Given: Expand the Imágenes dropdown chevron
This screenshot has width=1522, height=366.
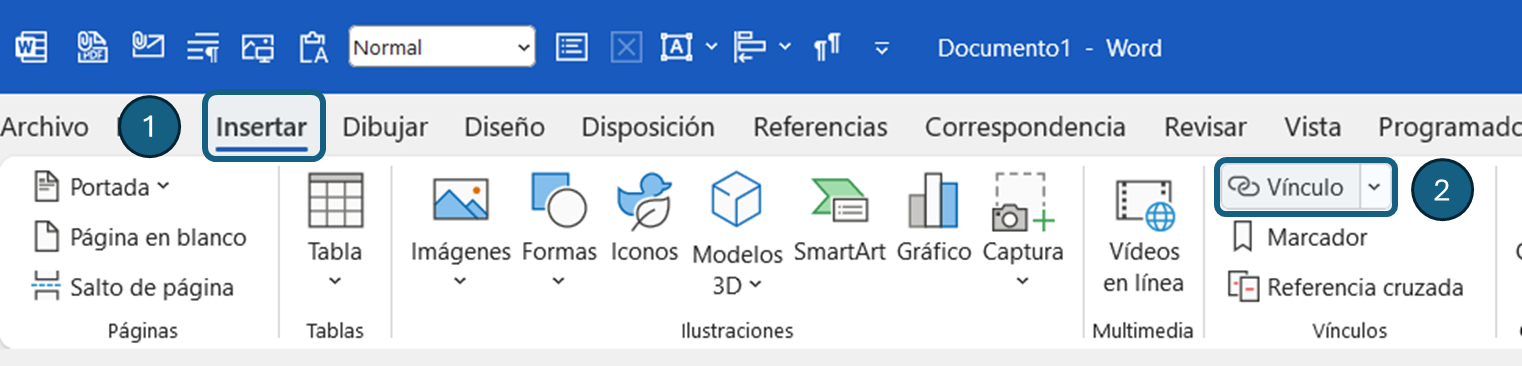Looking at the screenshot, I should click(460, 281).
